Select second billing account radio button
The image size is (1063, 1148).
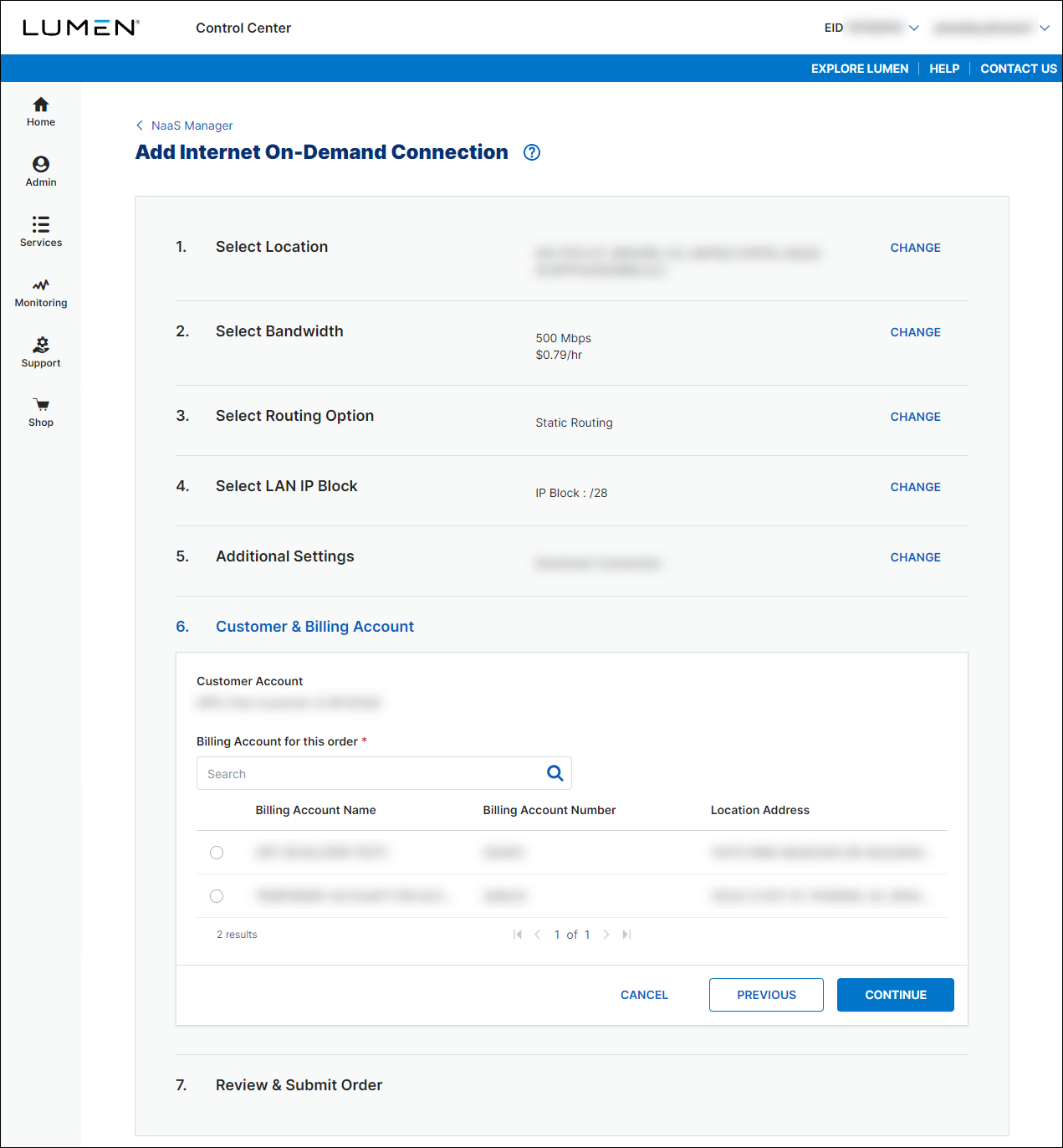click(x=217, y=896)
